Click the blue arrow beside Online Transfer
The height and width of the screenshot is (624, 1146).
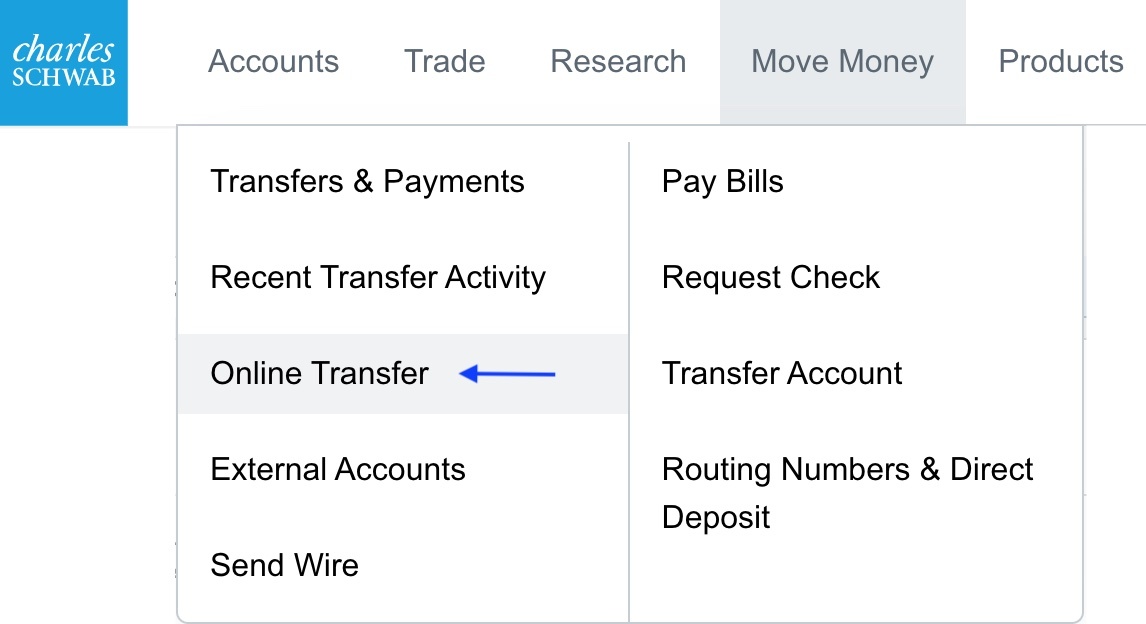[507, 374]
